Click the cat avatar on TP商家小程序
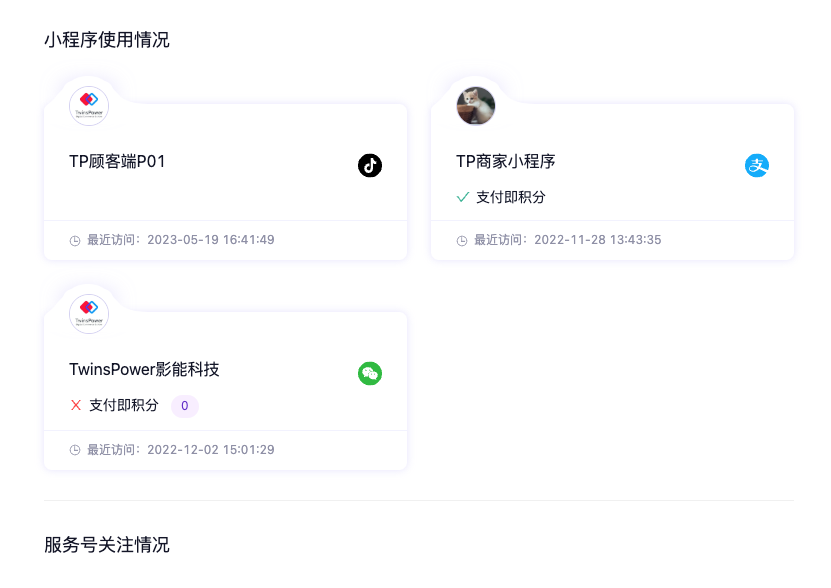This screenshot has height=588, width=831. 476,106
